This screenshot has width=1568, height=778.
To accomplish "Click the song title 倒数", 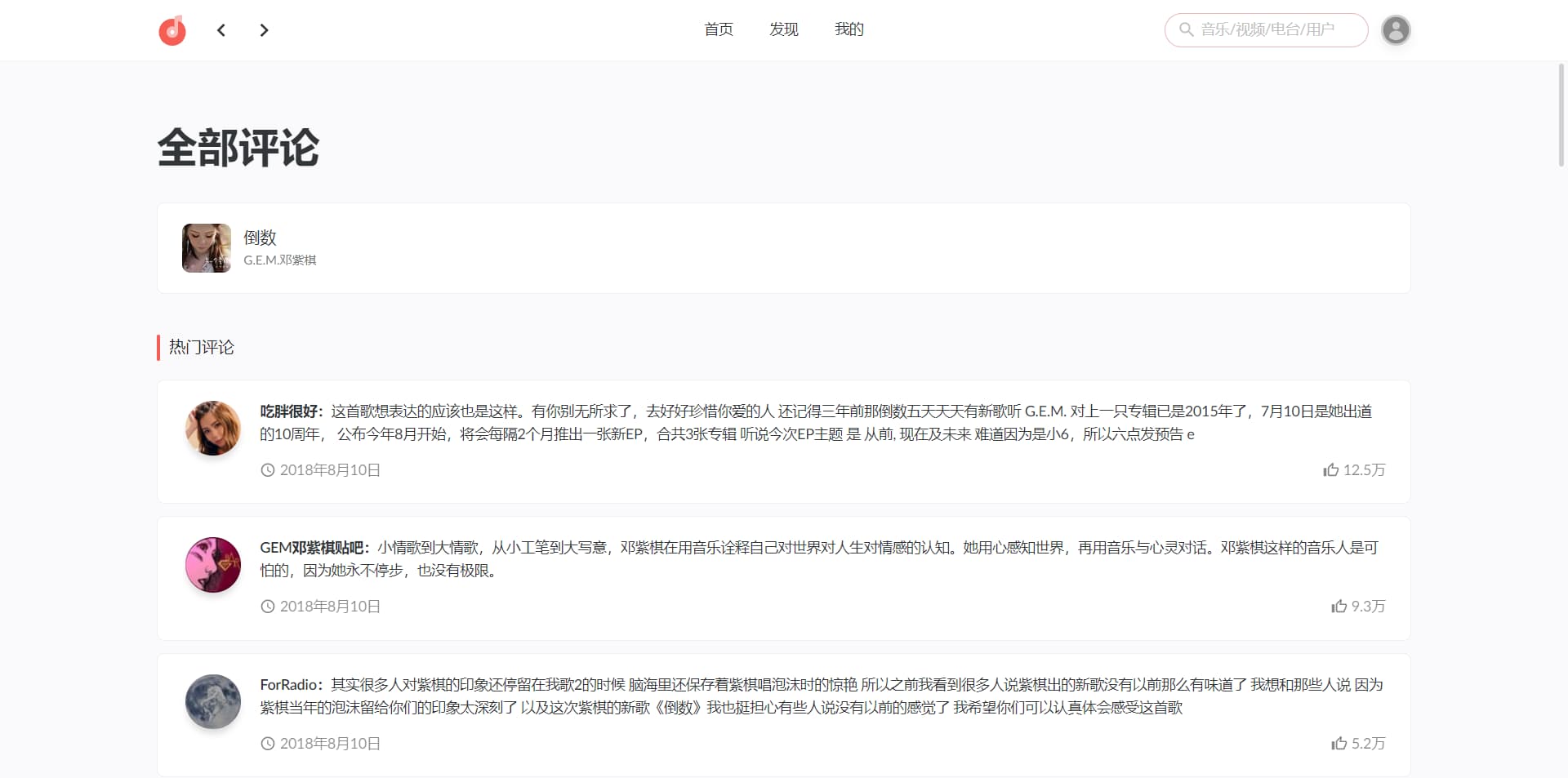I will click(260, 238).
